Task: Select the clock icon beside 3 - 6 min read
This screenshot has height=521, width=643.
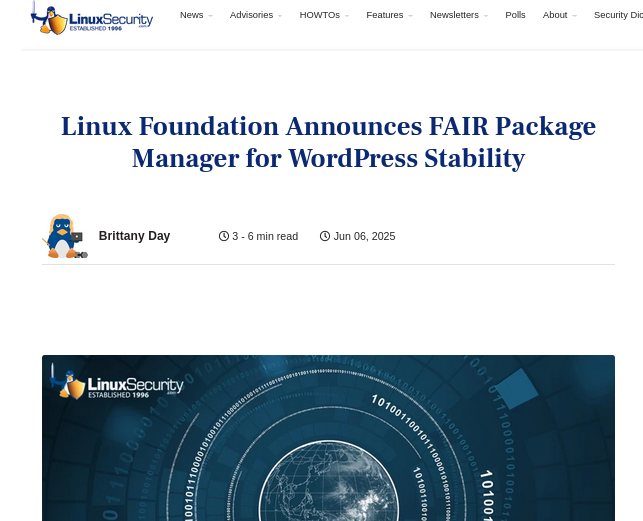Action: 223,236
